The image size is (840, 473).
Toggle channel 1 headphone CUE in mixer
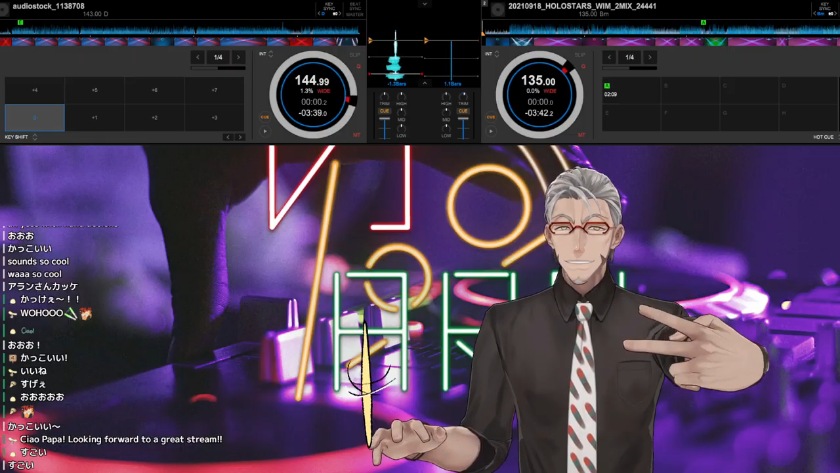point(384,111)
